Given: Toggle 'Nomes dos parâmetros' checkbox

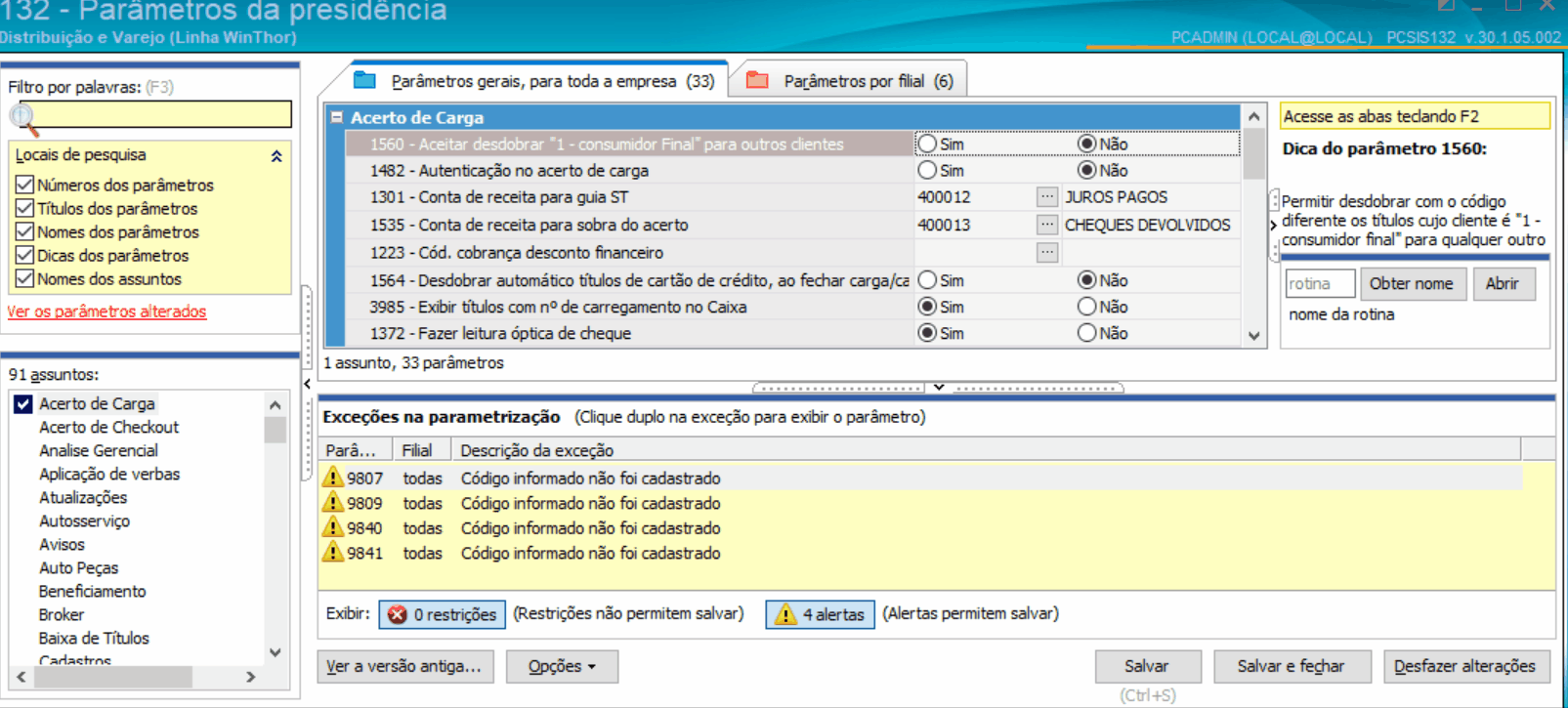Looking at the screenshot, I should (x=25, y=231).
